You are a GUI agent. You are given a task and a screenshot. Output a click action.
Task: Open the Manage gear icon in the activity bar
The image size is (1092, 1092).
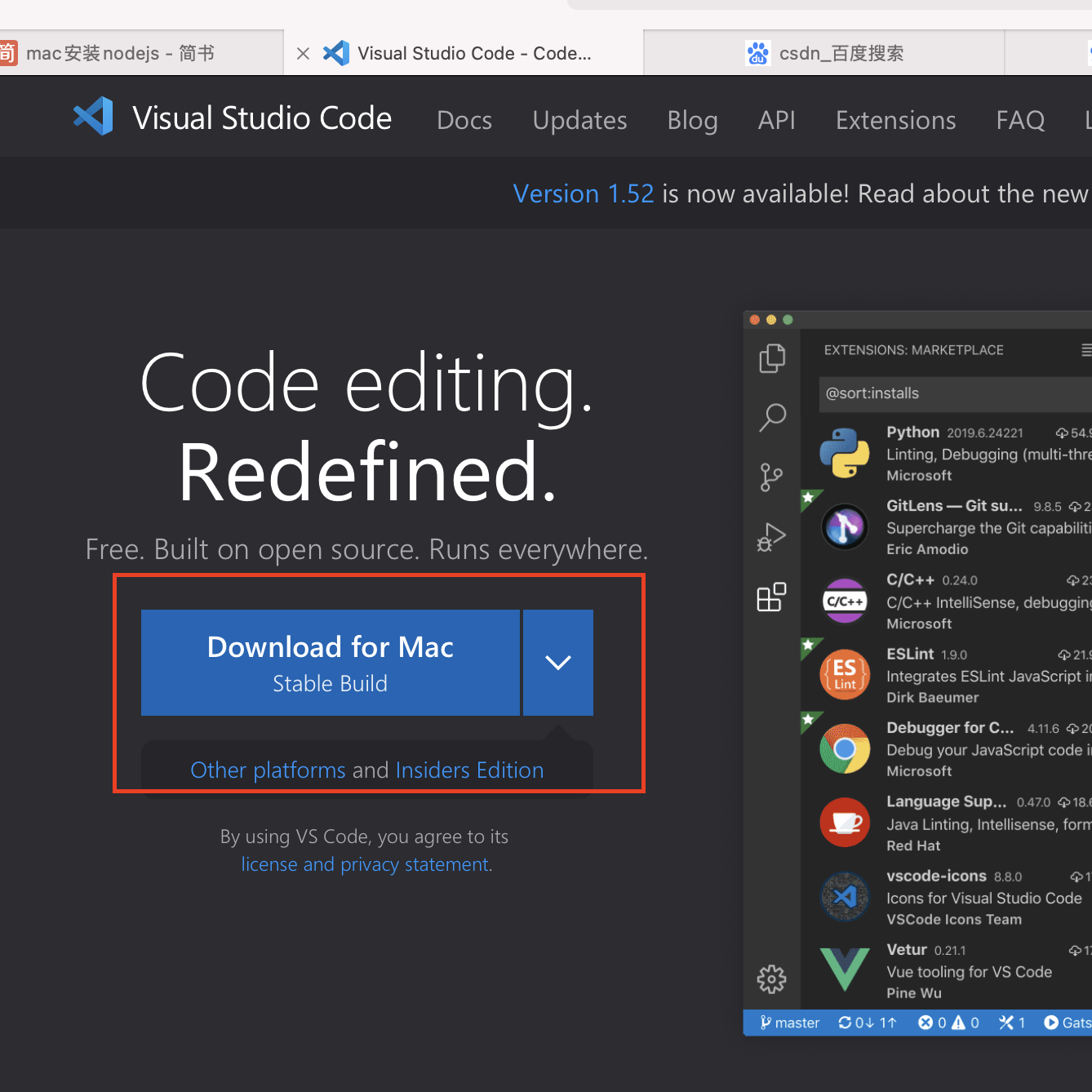tap(771, 979)
